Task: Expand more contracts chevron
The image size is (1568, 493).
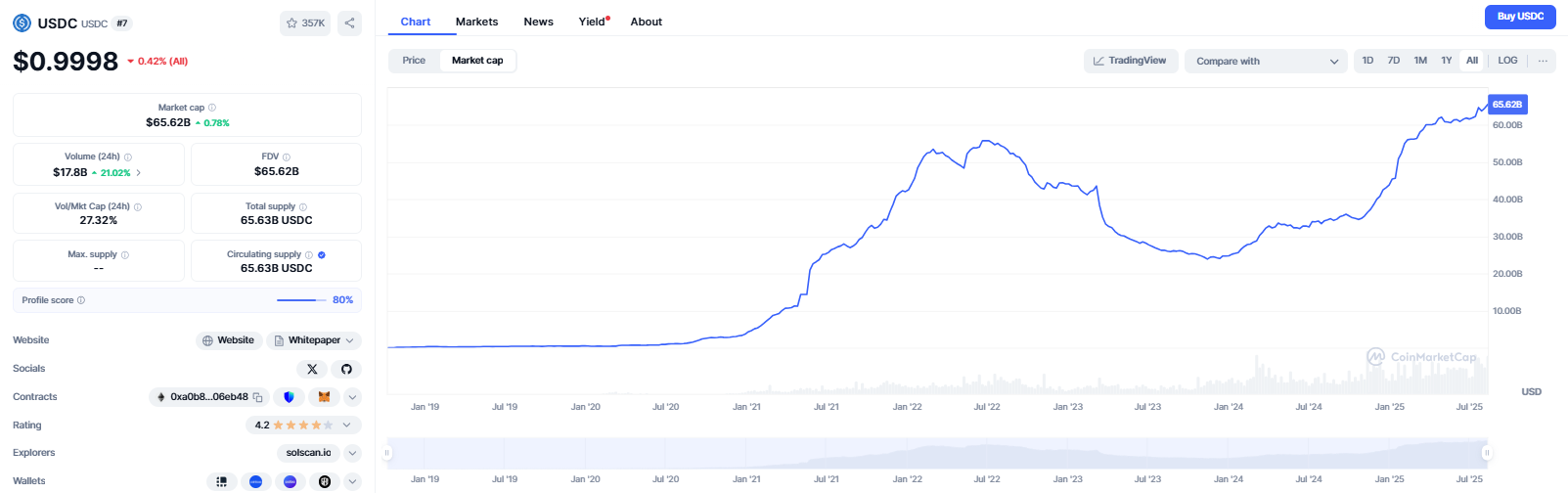Action: point(353,397)
